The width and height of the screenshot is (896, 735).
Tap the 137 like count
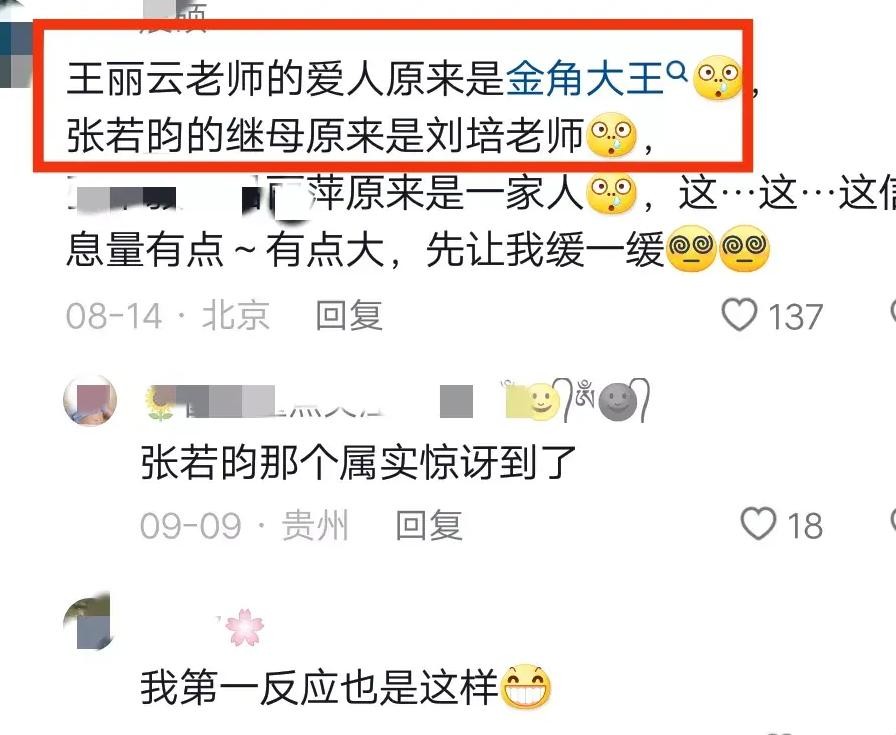795,316
